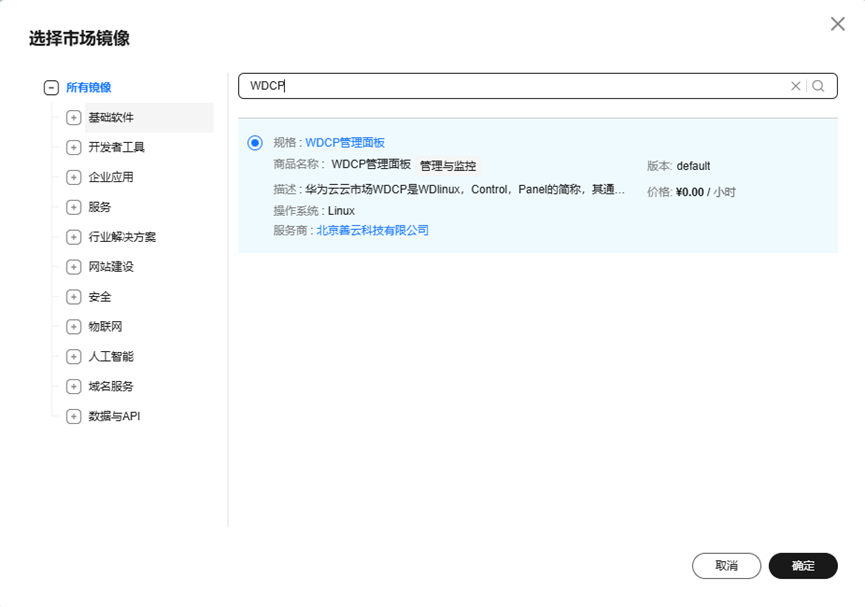Select the 安全 tree item
This screenshot has width=865, height=607.
tap(100, 297)
